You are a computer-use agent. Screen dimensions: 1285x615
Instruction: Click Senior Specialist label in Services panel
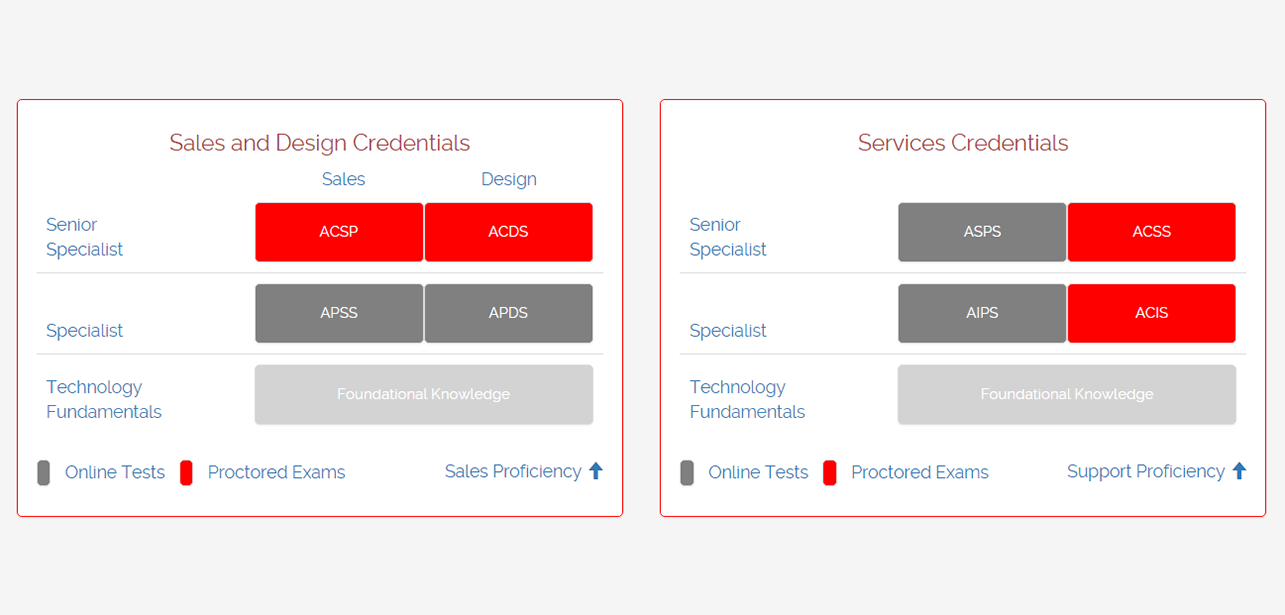(727, 237)
